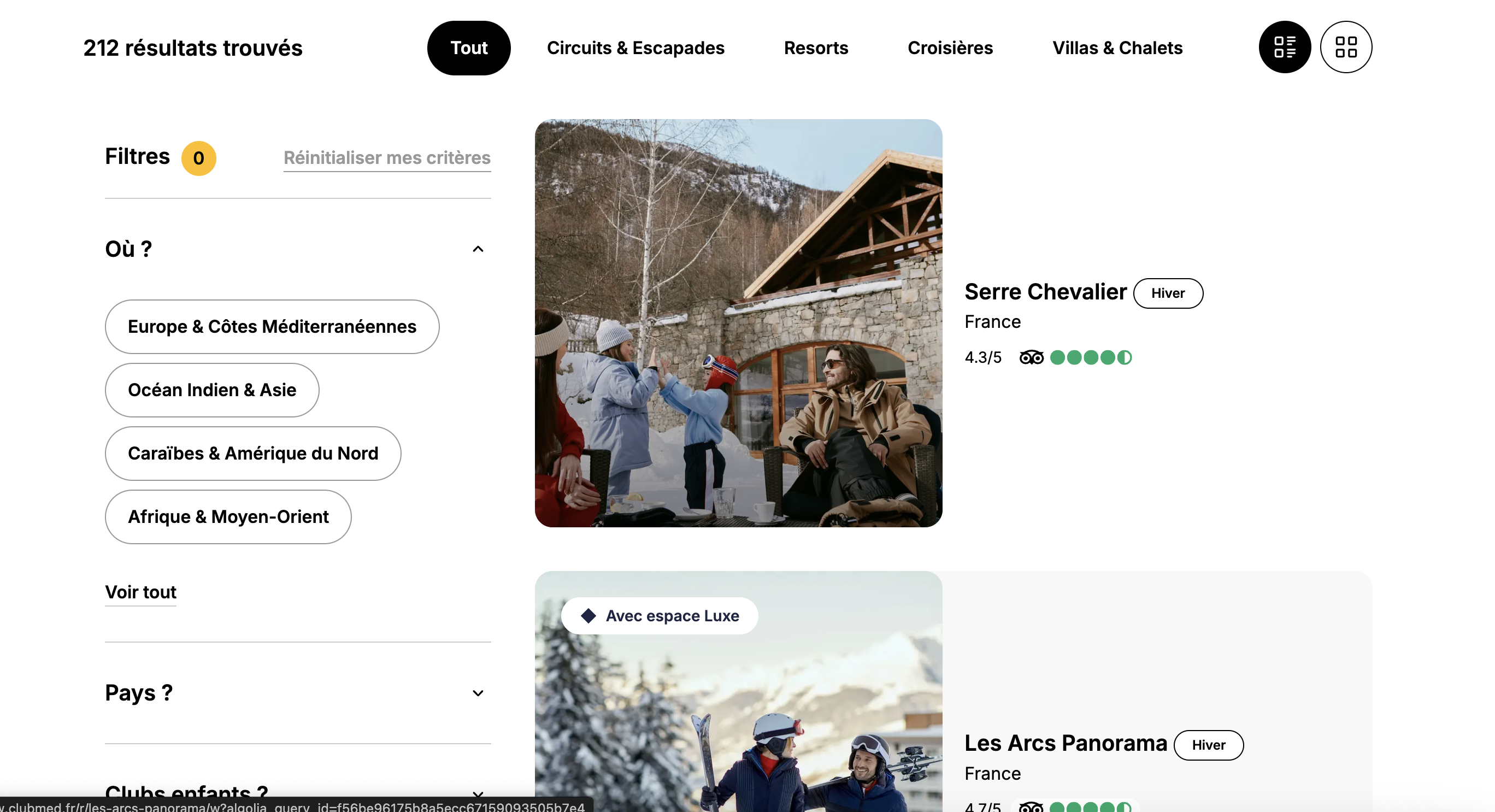Switch to grid view layout icon
This screenshot has width=1495, height=812.
pos(1345,47)
